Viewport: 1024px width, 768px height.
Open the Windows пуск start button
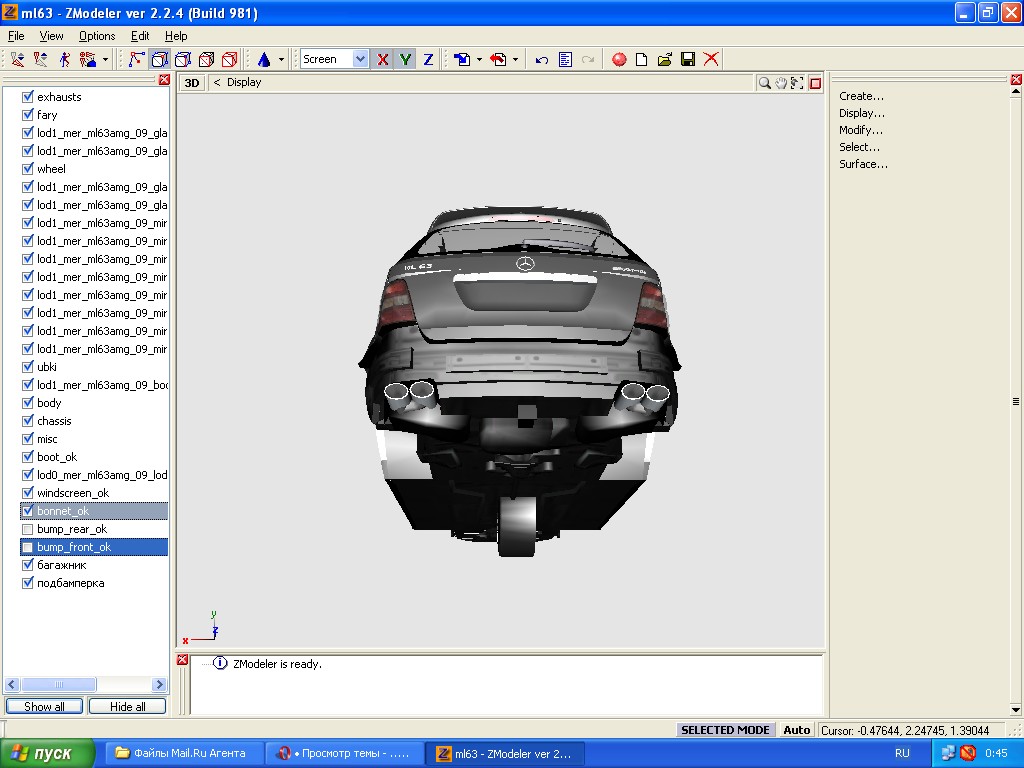coord(47,754)
